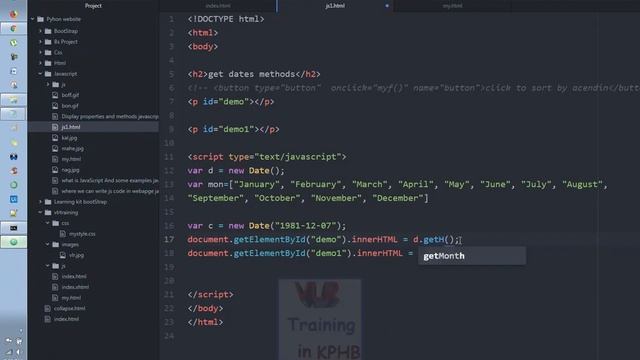Click the Learning kit bootStrap folder icon
The width and height of the screenshot is (640, 360).
(48, 202)
